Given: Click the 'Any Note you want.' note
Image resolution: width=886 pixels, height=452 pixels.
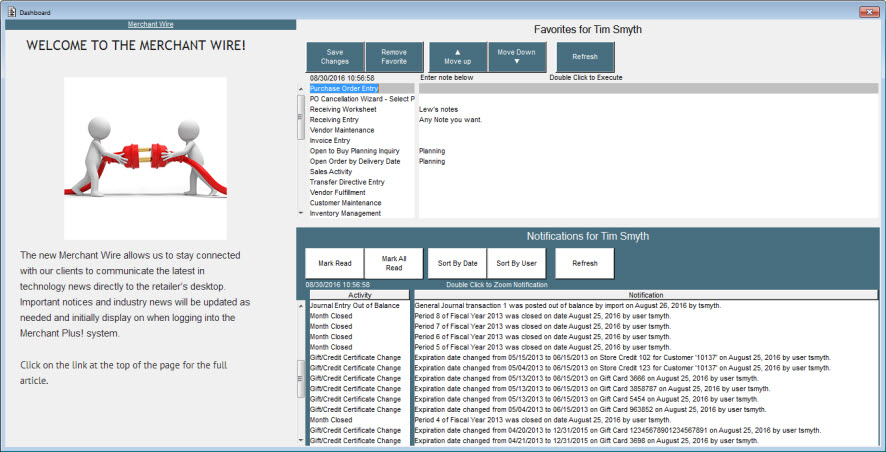Looking at the screenshot, I should [451, 120].
